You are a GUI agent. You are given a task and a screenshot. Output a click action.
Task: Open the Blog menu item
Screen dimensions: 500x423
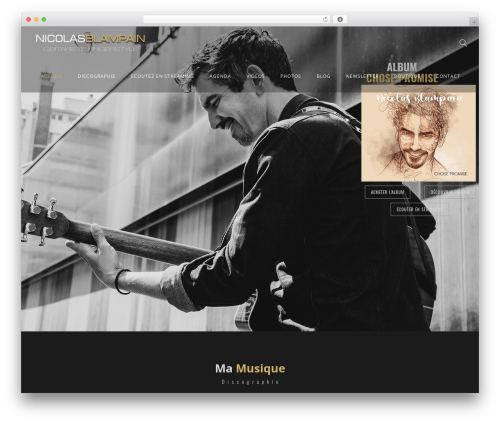pos(323,76)
